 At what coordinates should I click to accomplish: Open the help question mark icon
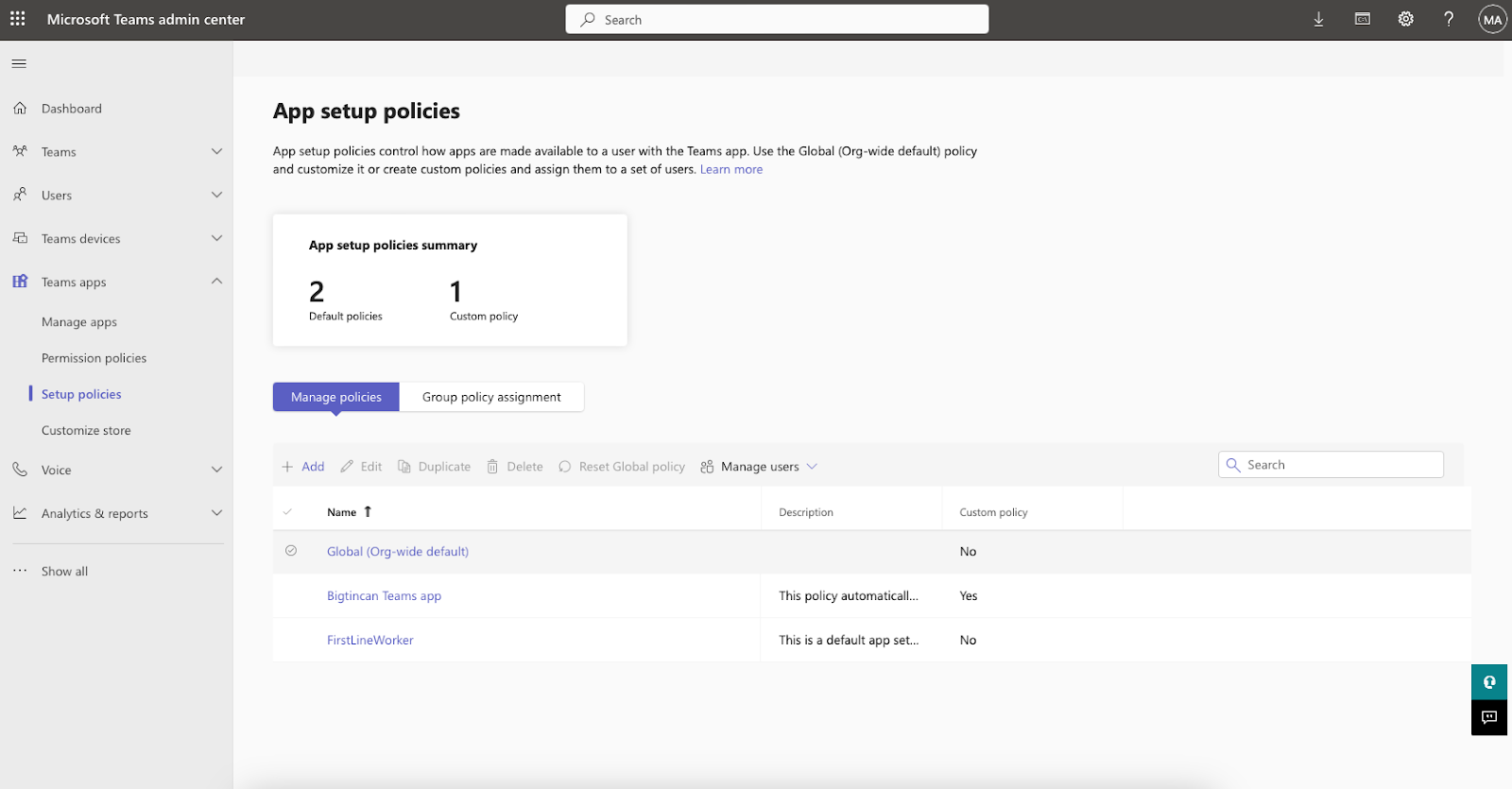[x=1448, y=19]
